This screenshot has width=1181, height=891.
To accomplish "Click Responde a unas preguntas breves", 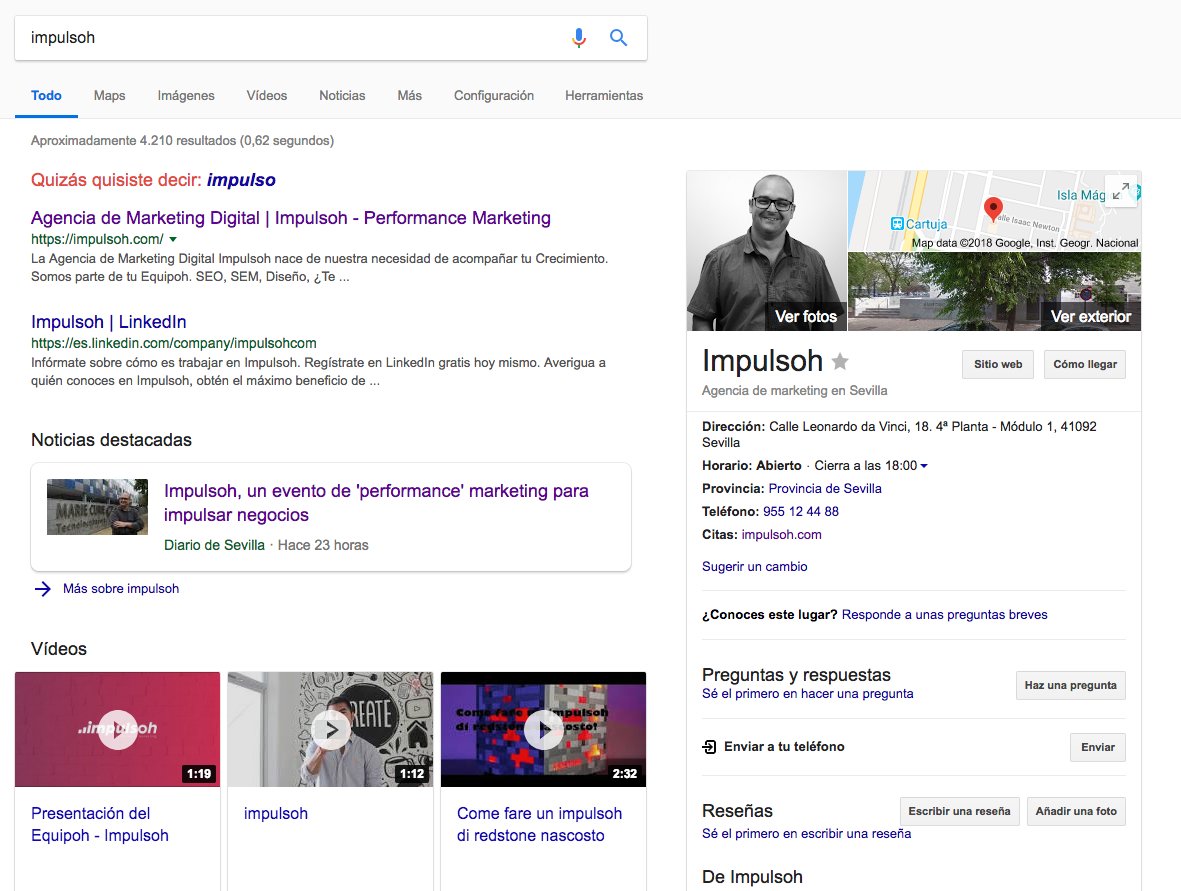I will [944, 615].
